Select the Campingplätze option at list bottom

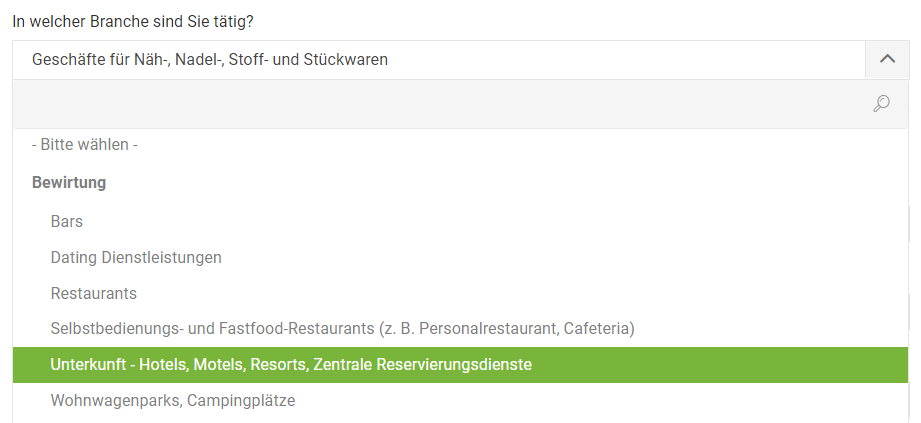pyautogui.click(x=460, y=401)
